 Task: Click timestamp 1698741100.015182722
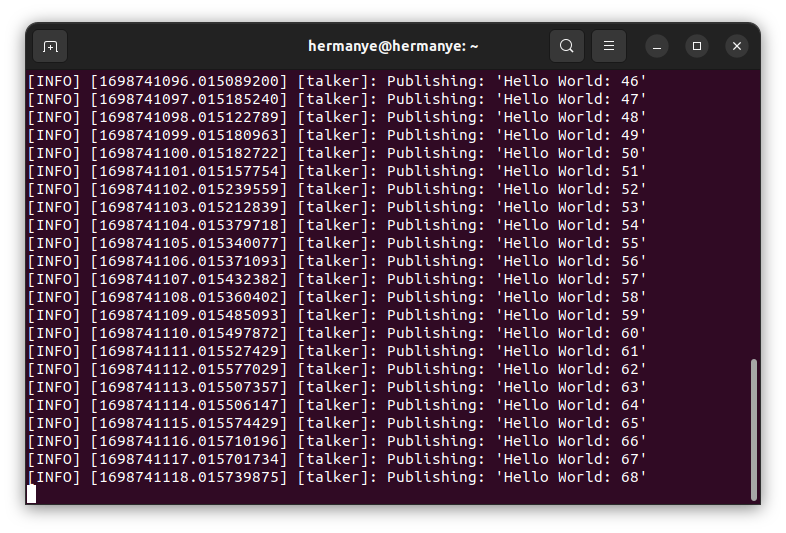(189, 153)
